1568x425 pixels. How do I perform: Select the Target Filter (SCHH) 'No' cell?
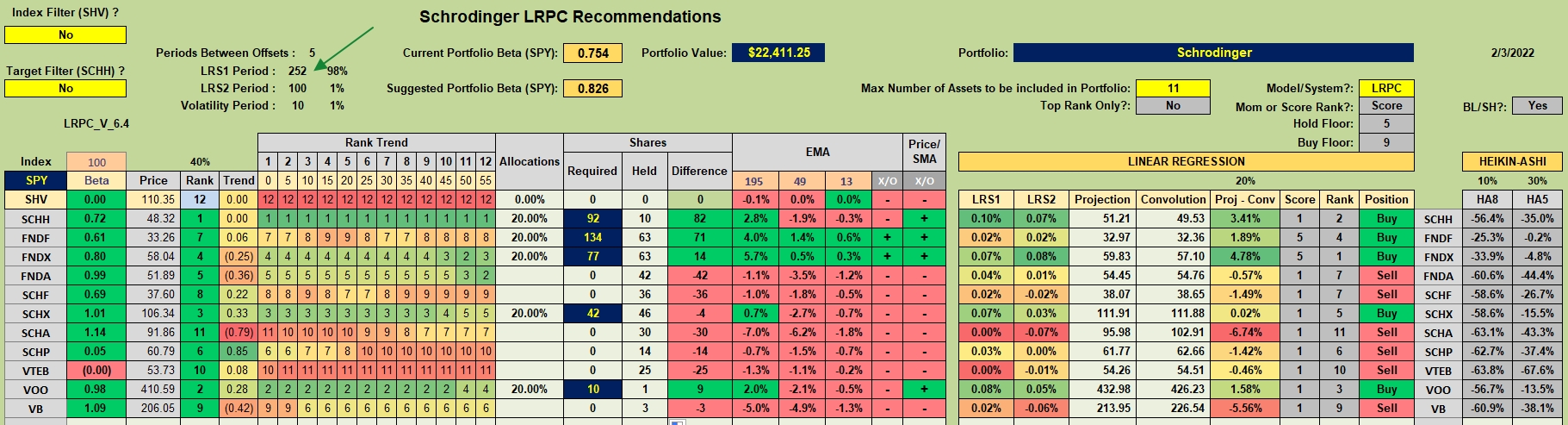click(x=65, y=88)
